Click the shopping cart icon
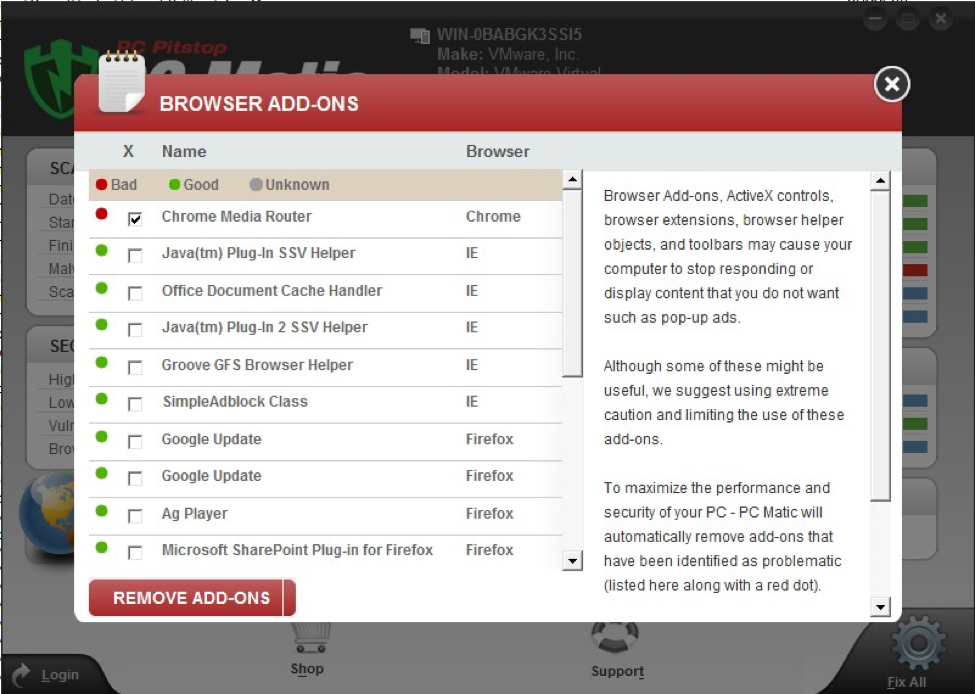The image size is (975, 694). click(311, 637)
